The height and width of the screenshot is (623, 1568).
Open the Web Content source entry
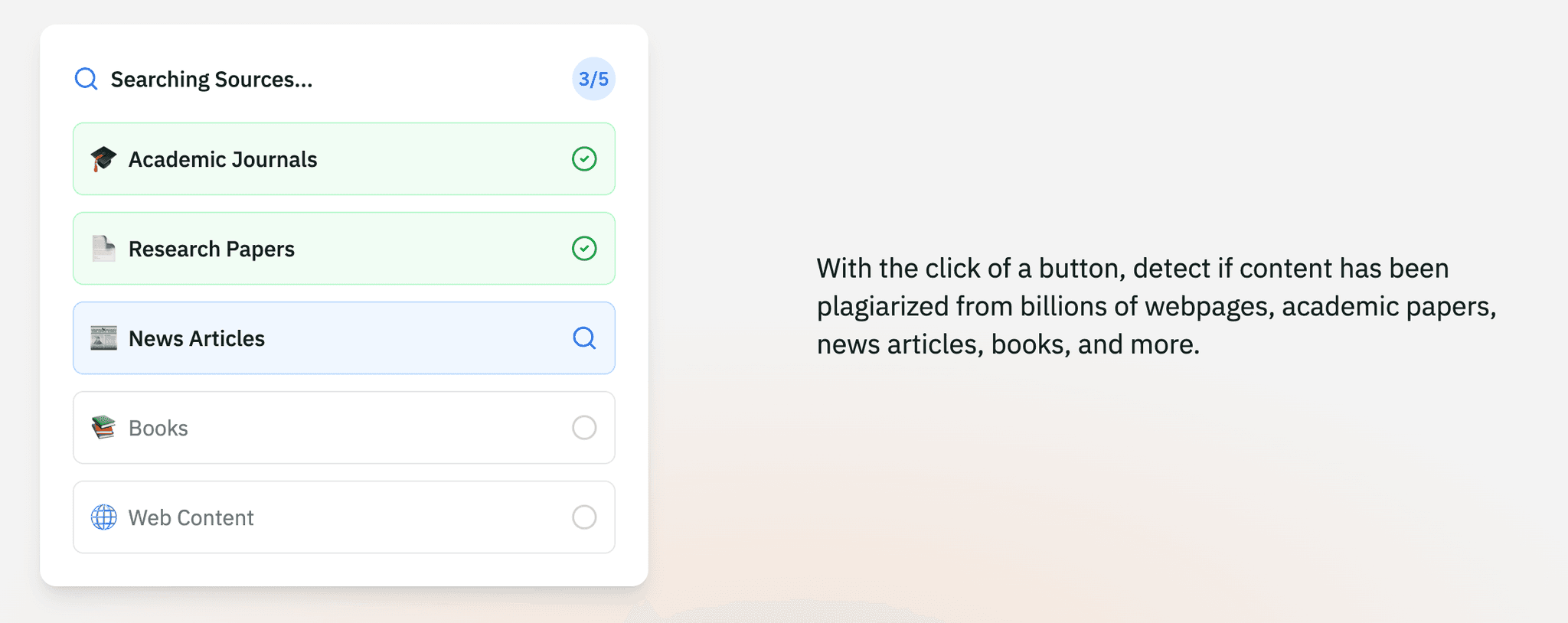(x=343, y=517)
